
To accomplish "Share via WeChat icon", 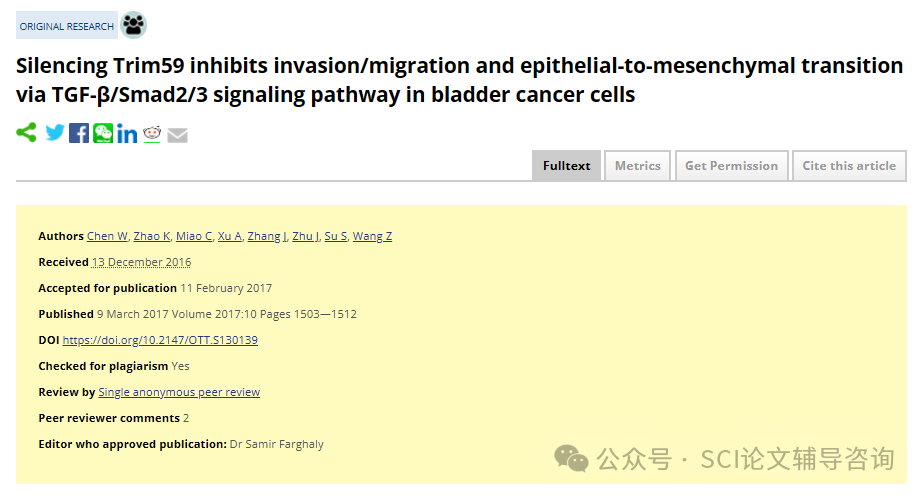I will (x=103, y=133).
